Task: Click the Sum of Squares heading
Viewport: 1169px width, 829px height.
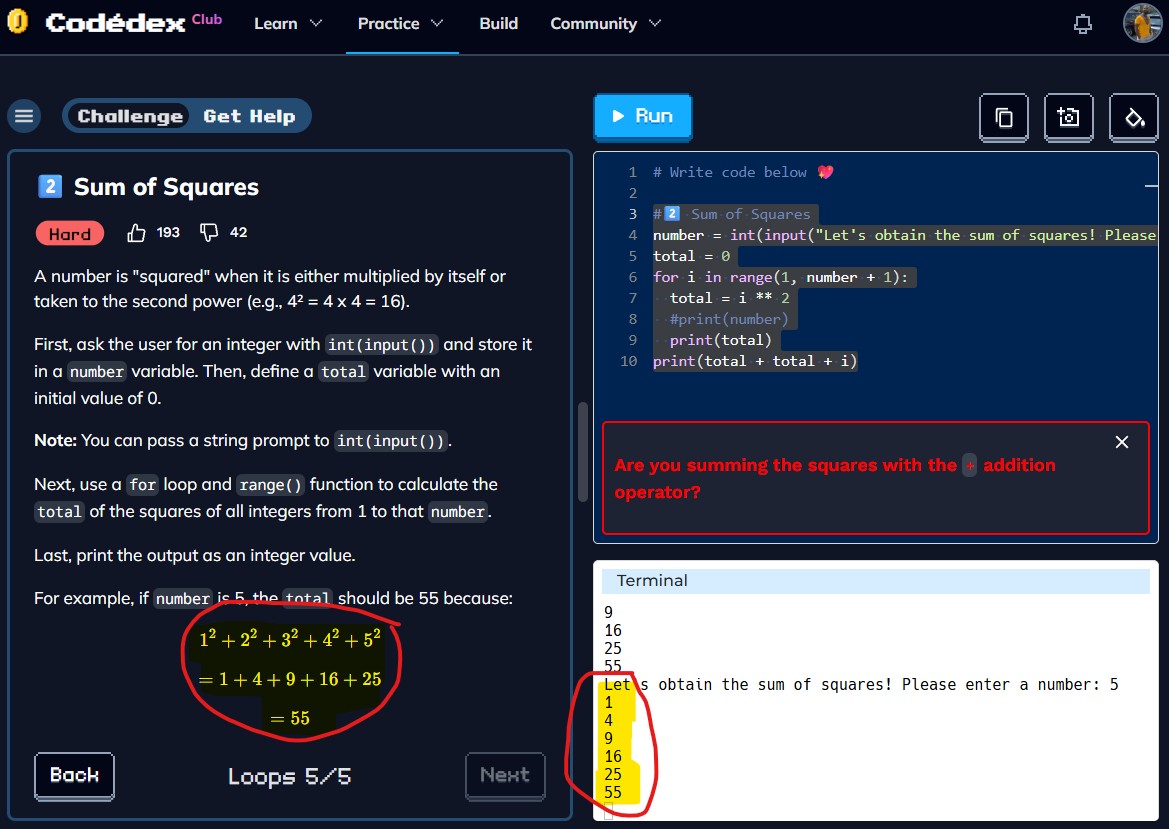Action: pyautogui.click(x=166, y=186)
